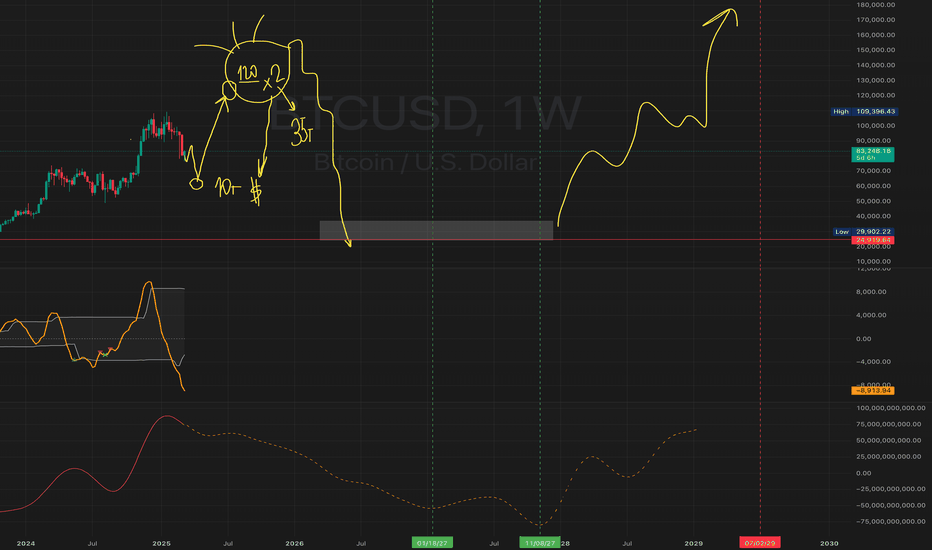Viewport: 932px width, 550px height.
Task: Click the 2026 year label on time axis
Action: pos(294,543)
